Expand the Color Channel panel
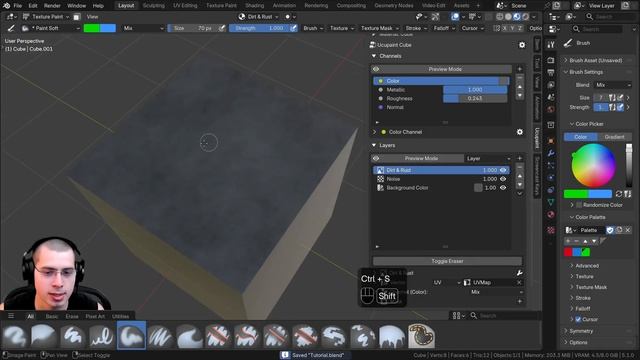 [374, 132]
